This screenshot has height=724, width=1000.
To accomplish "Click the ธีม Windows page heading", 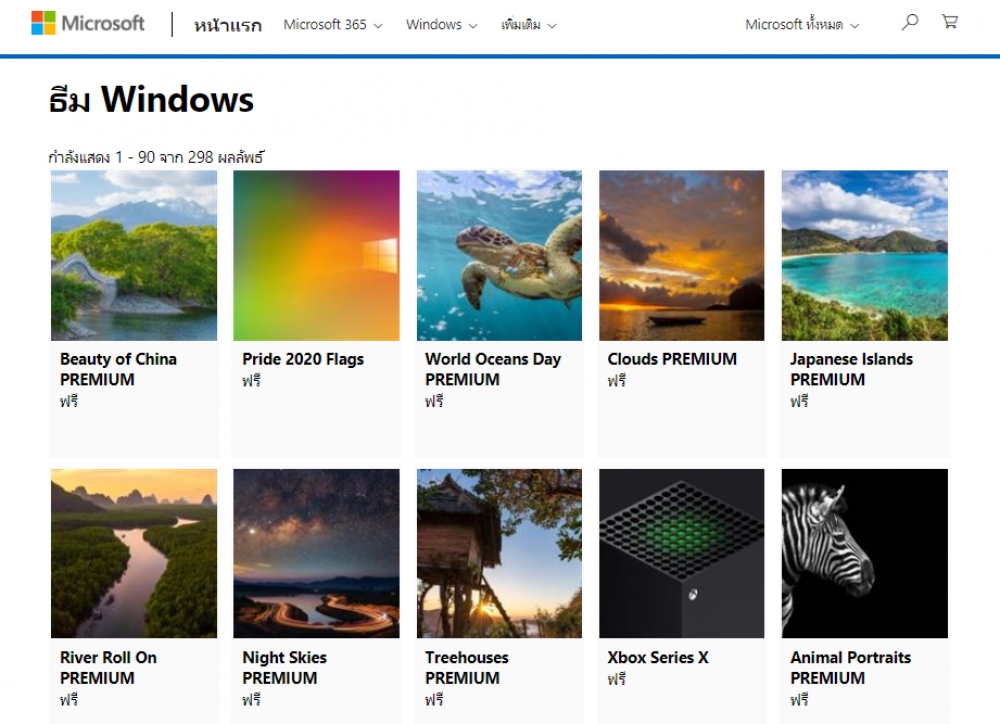I will click(x=152, y=100).
